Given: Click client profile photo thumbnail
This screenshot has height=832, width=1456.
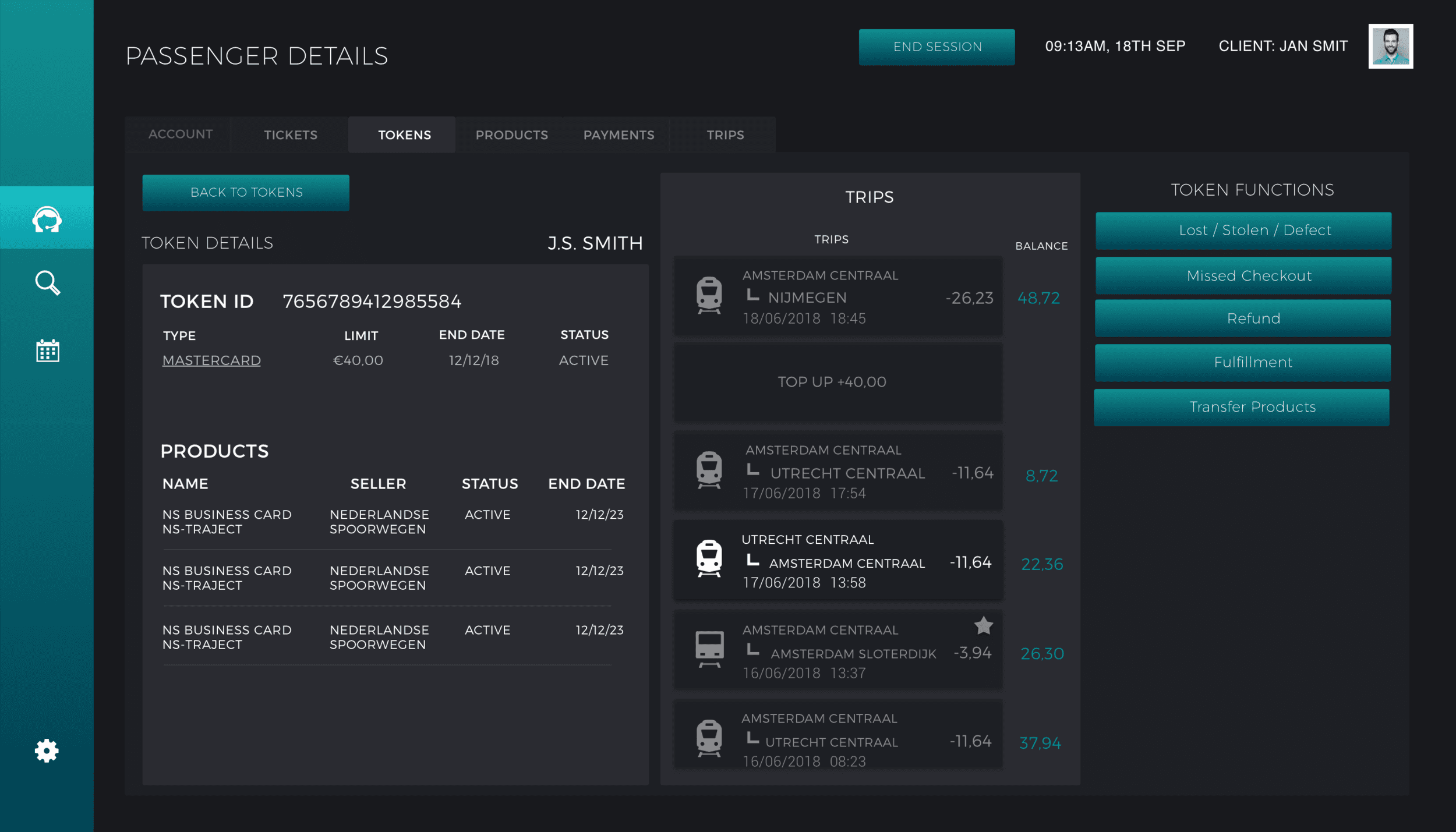Looking at the screenshot, I should pyautogui.click(x=1390, y=46).
